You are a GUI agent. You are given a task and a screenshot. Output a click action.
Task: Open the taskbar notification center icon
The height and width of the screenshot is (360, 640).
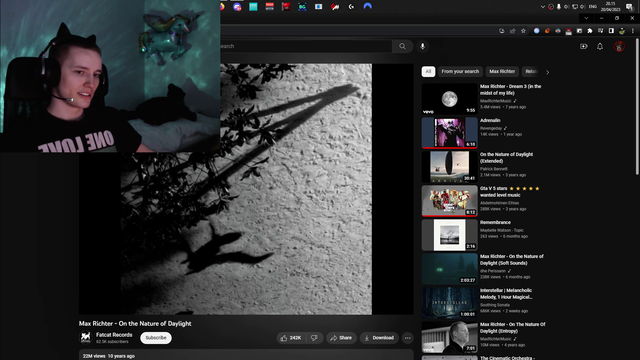[x=630, y=7]
